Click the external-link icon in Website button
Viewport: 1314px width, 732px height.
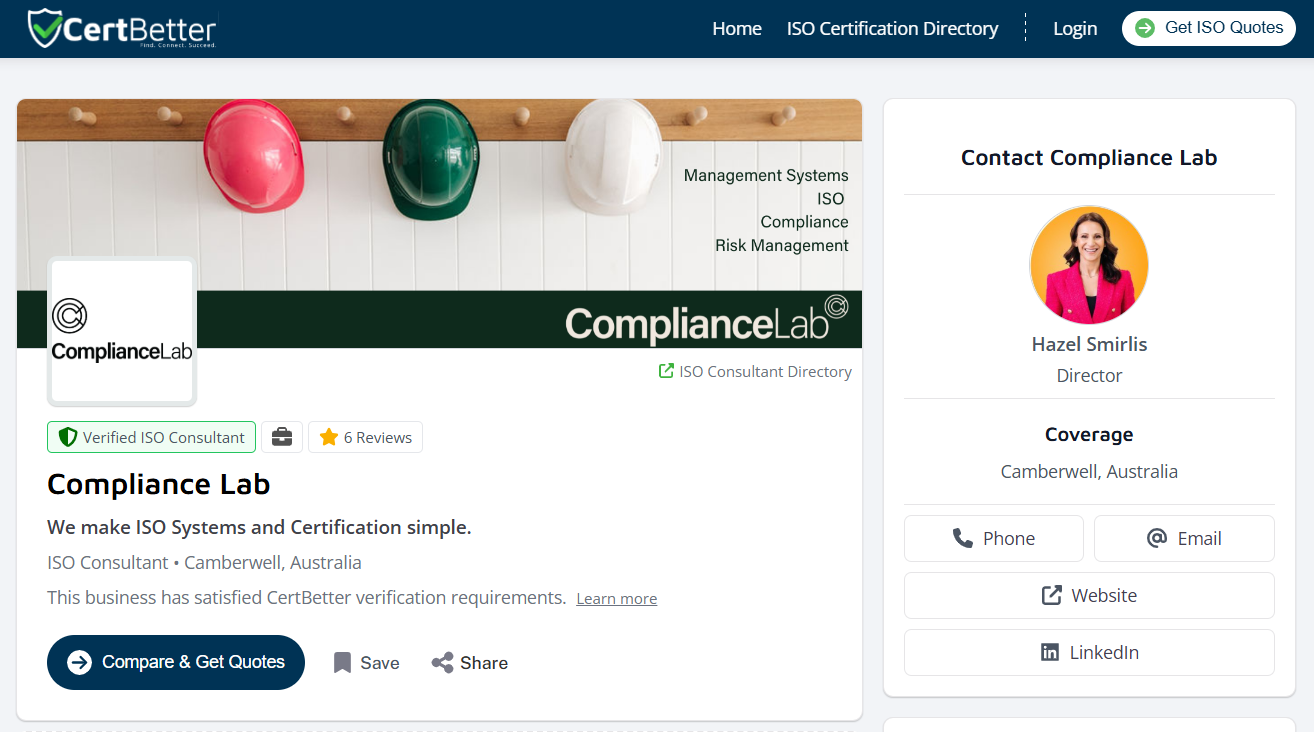pos(1052,595)
